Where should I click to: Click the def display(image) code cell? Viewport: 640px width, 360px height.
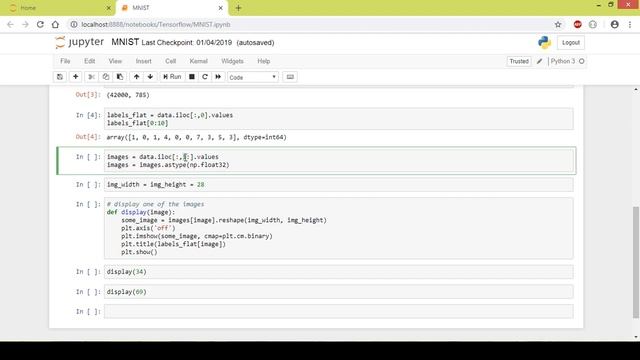coord(338,228)
